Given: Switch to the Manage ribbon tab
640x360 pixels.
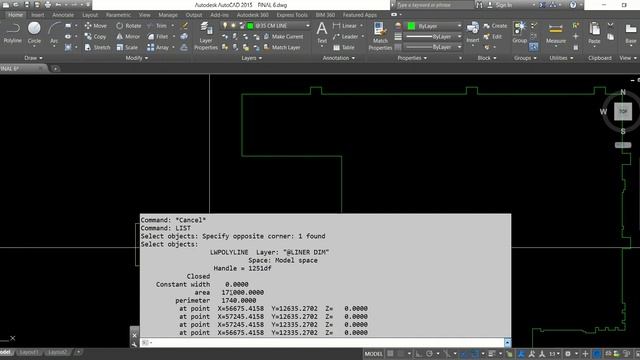Looking at the screenshot, I should pos(168,15).
